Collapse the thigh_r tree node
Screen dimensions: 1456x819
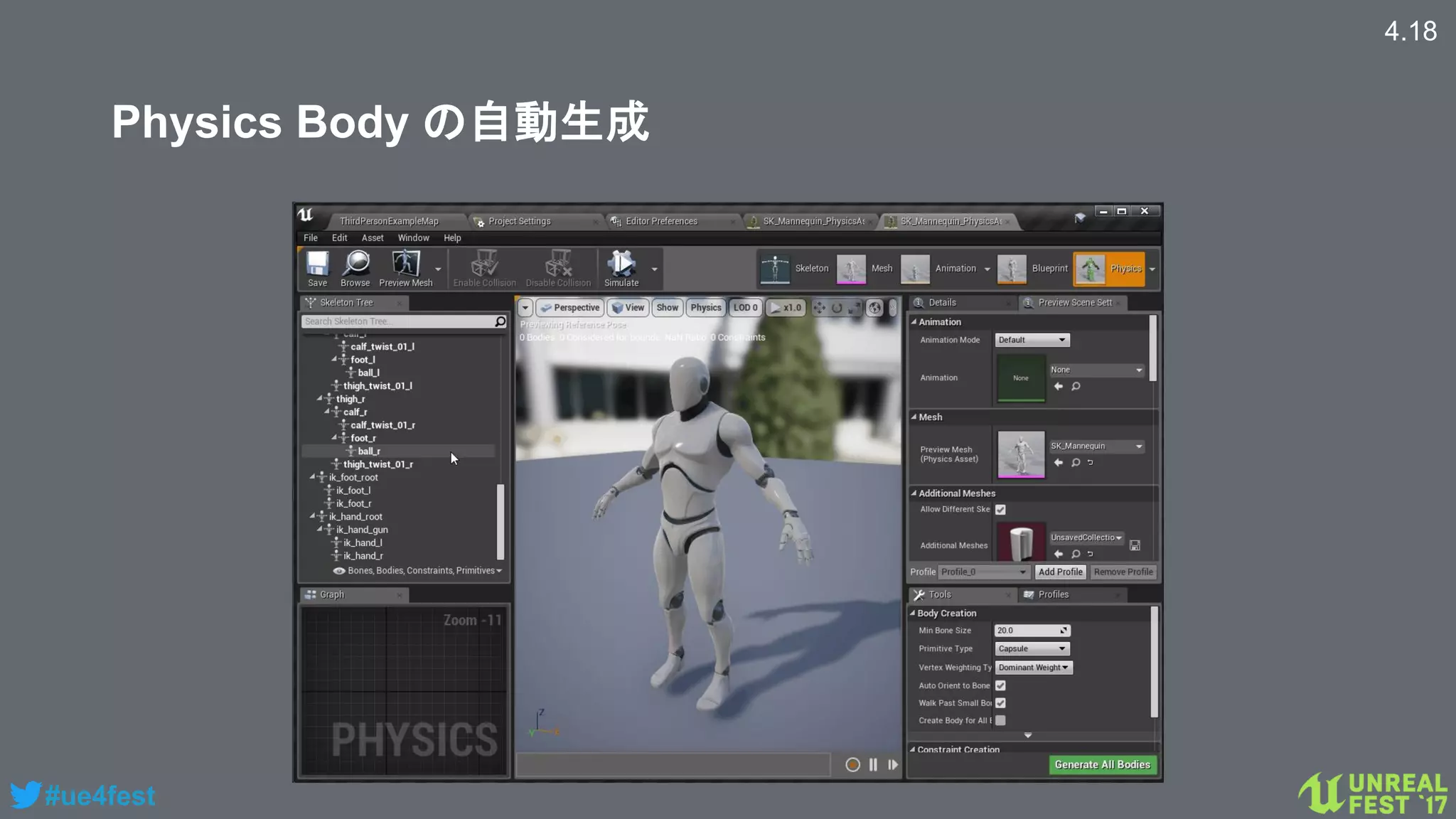(x=320, y=398)
